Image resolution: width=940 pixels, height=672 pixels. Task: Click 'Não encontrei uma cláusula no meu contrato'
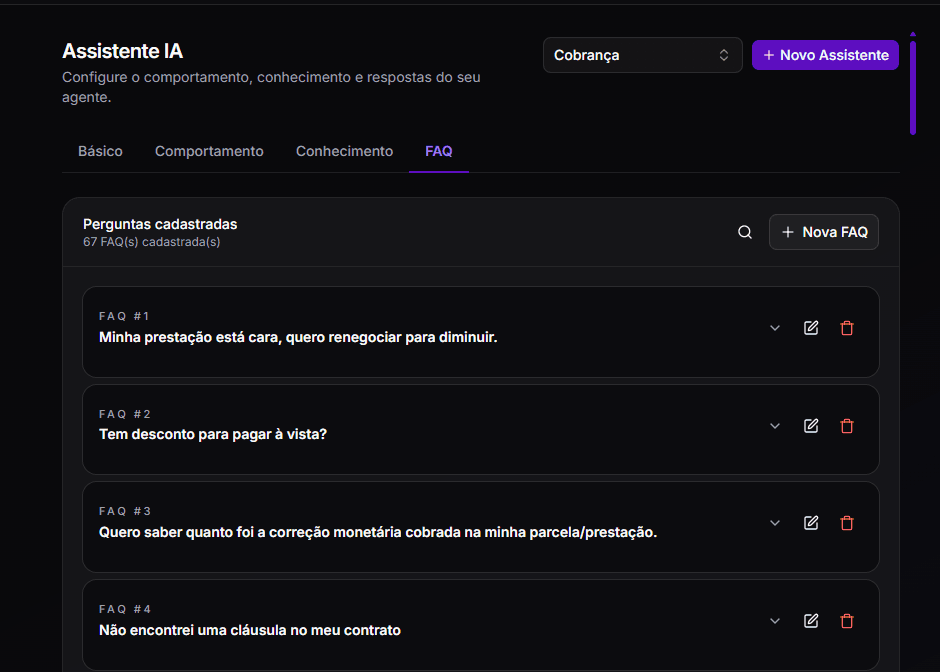coord(250,630)
